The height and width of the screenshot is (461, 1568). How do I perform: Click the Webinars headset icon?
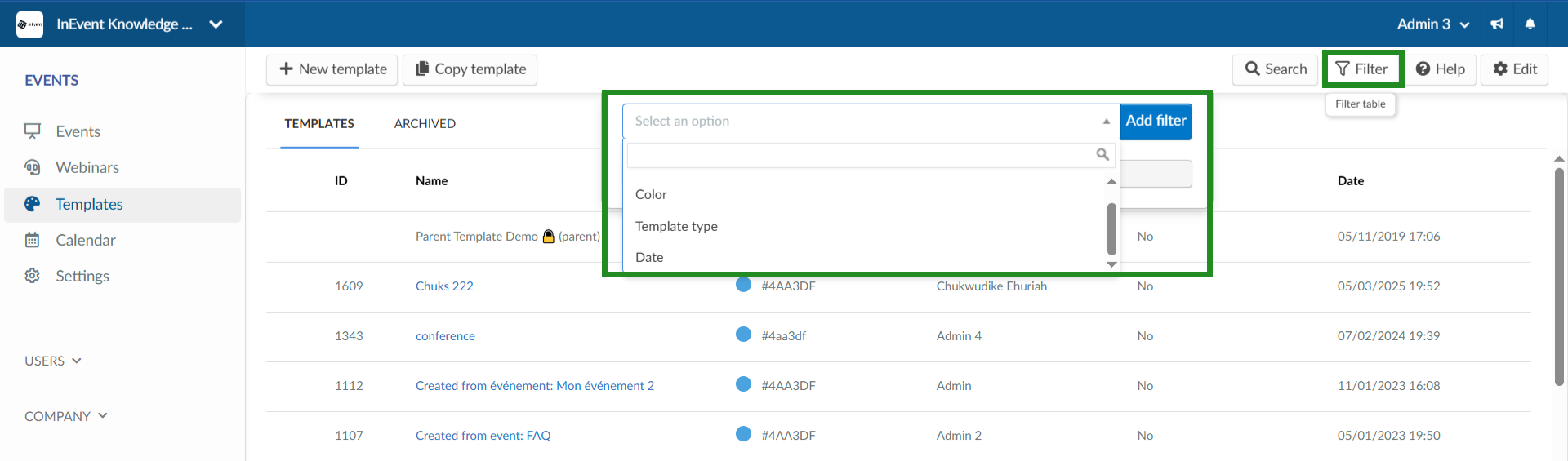tap(33, 167)
